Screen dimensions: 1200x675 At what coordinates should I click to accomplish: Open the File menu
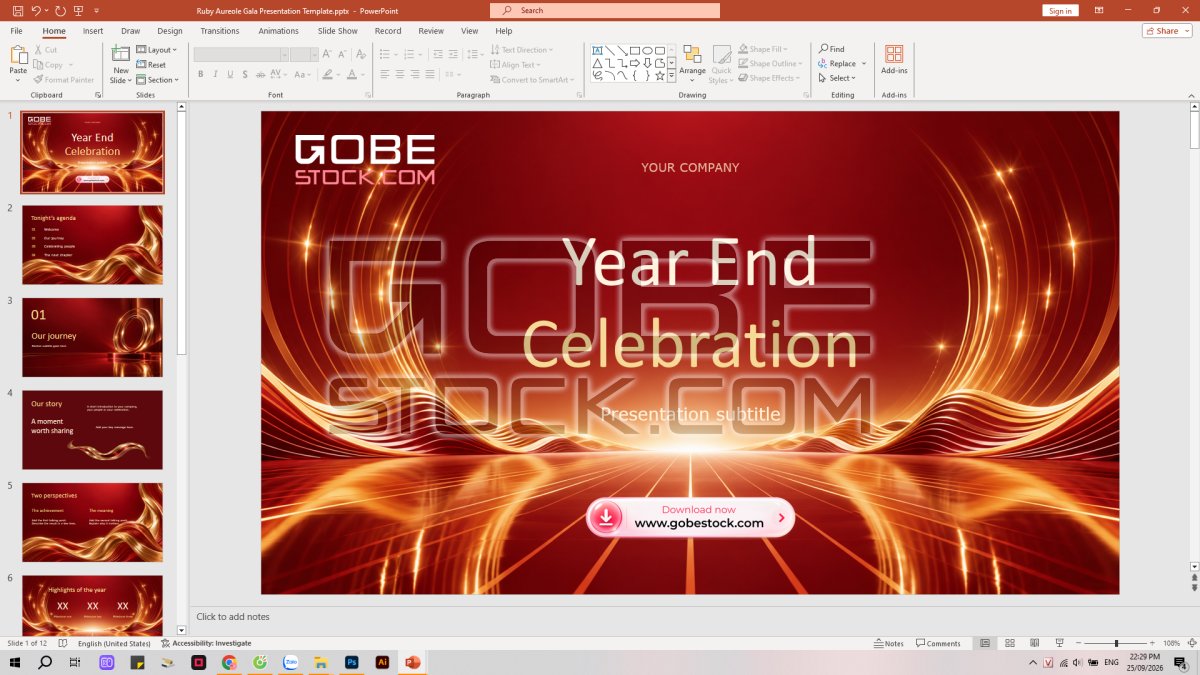(16, 31)
